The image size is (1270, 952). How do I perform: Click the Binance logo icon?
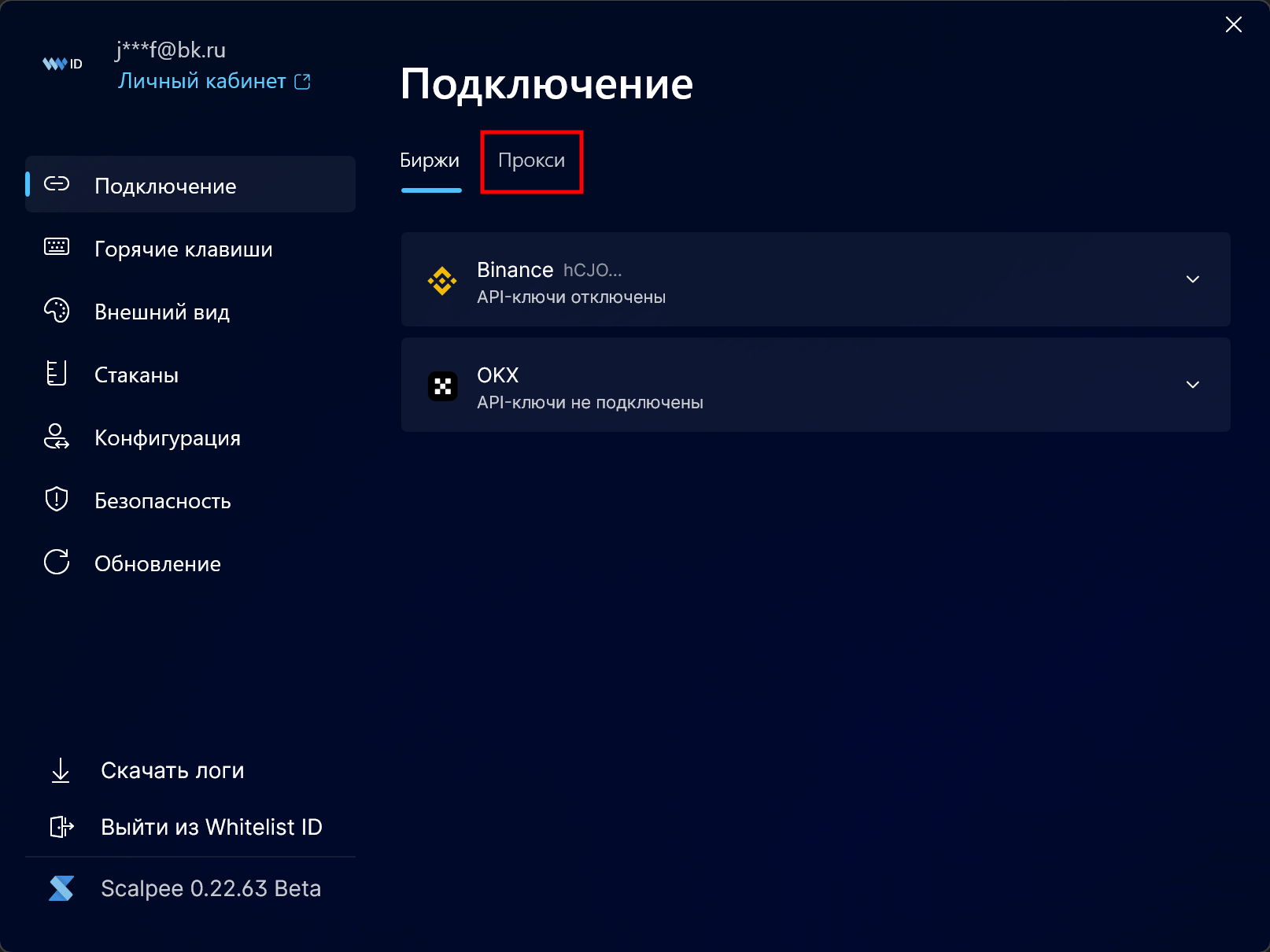[x=442, y=280]
